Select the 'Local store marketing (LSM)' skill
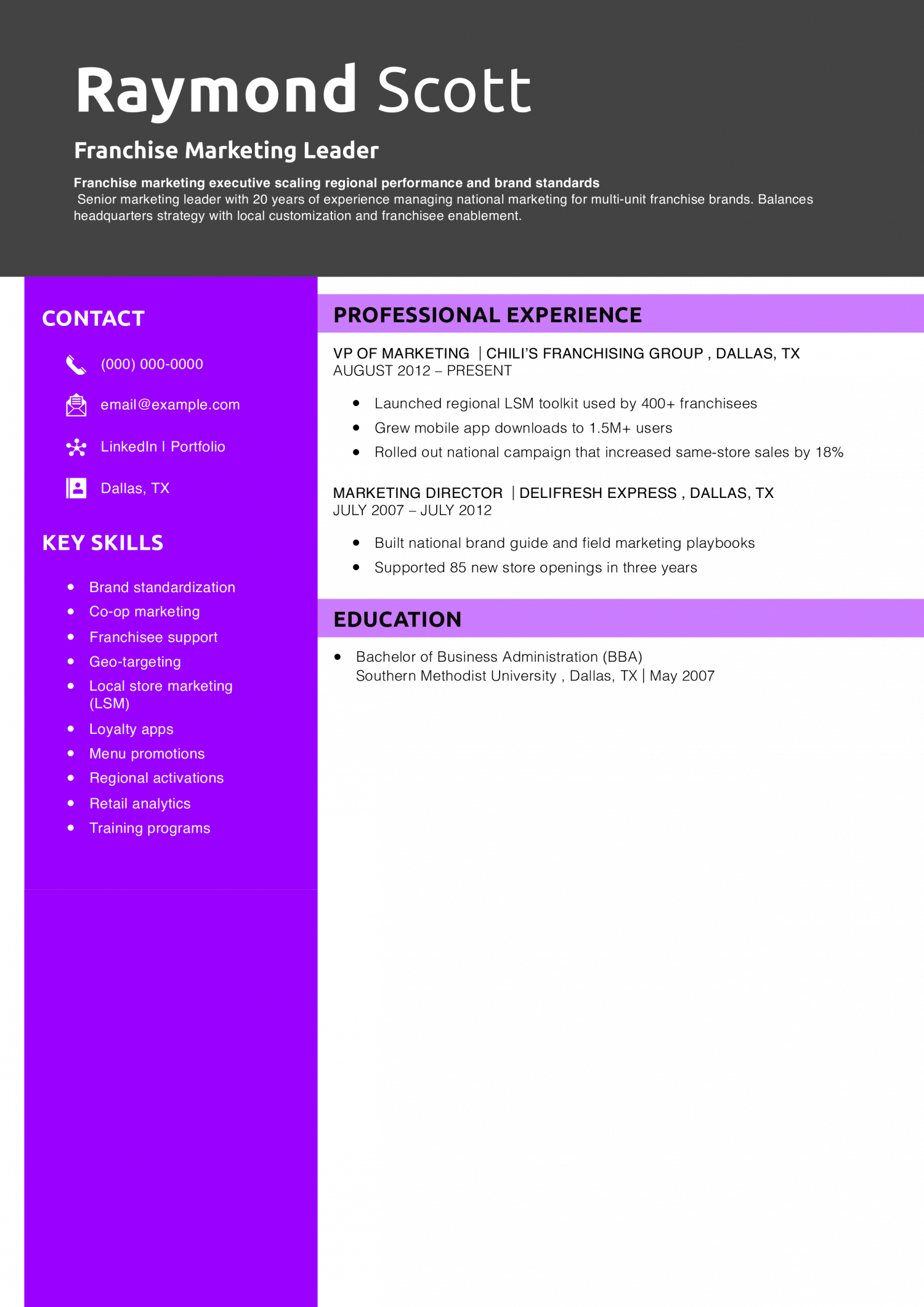924x1307 pixels. point(161,695)
